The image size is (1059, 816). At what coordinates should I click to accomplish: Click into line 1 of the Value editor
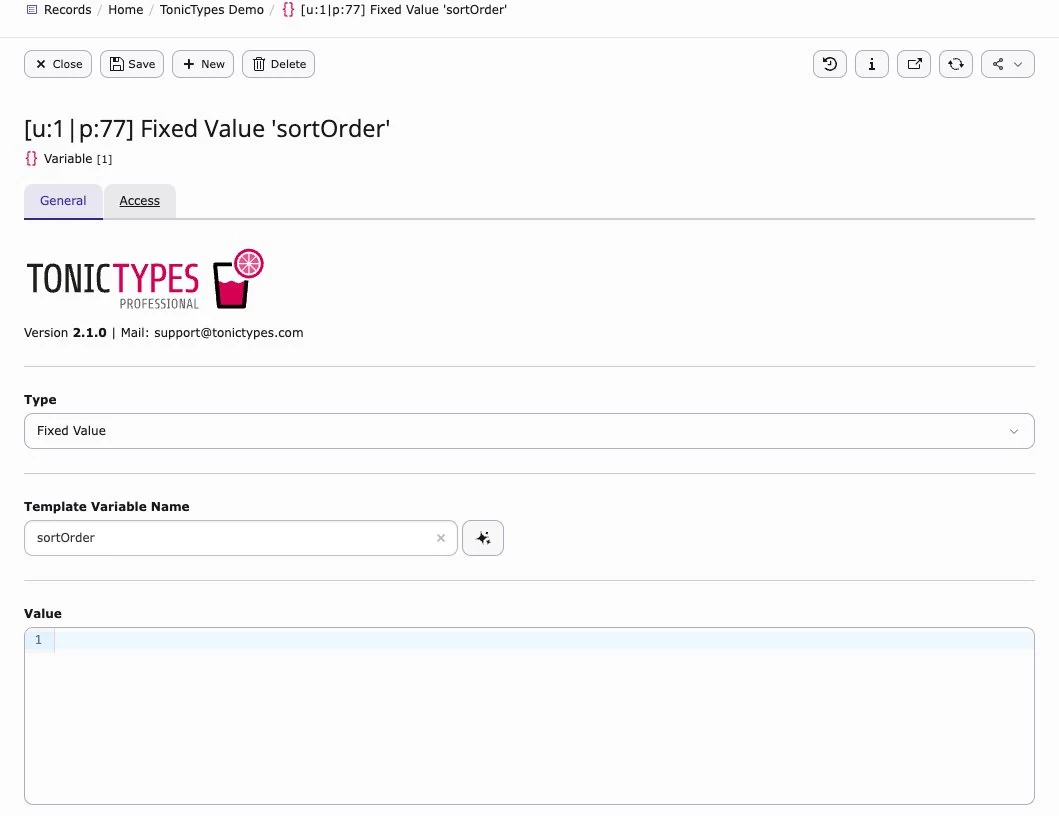tap(544, 639)
